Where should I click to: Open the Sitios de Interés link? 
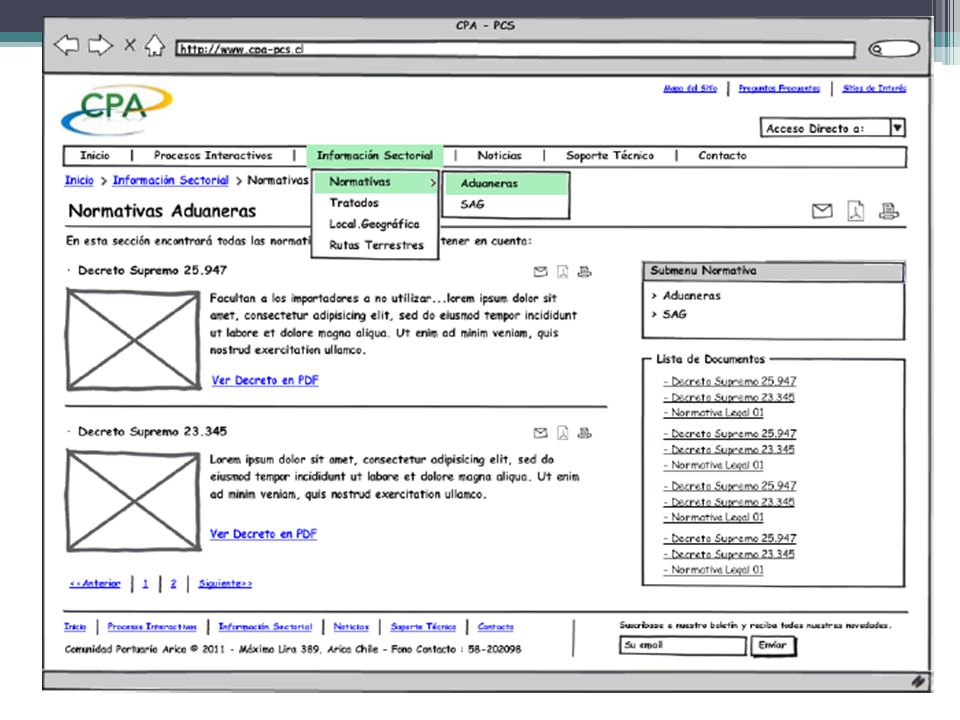874,88
